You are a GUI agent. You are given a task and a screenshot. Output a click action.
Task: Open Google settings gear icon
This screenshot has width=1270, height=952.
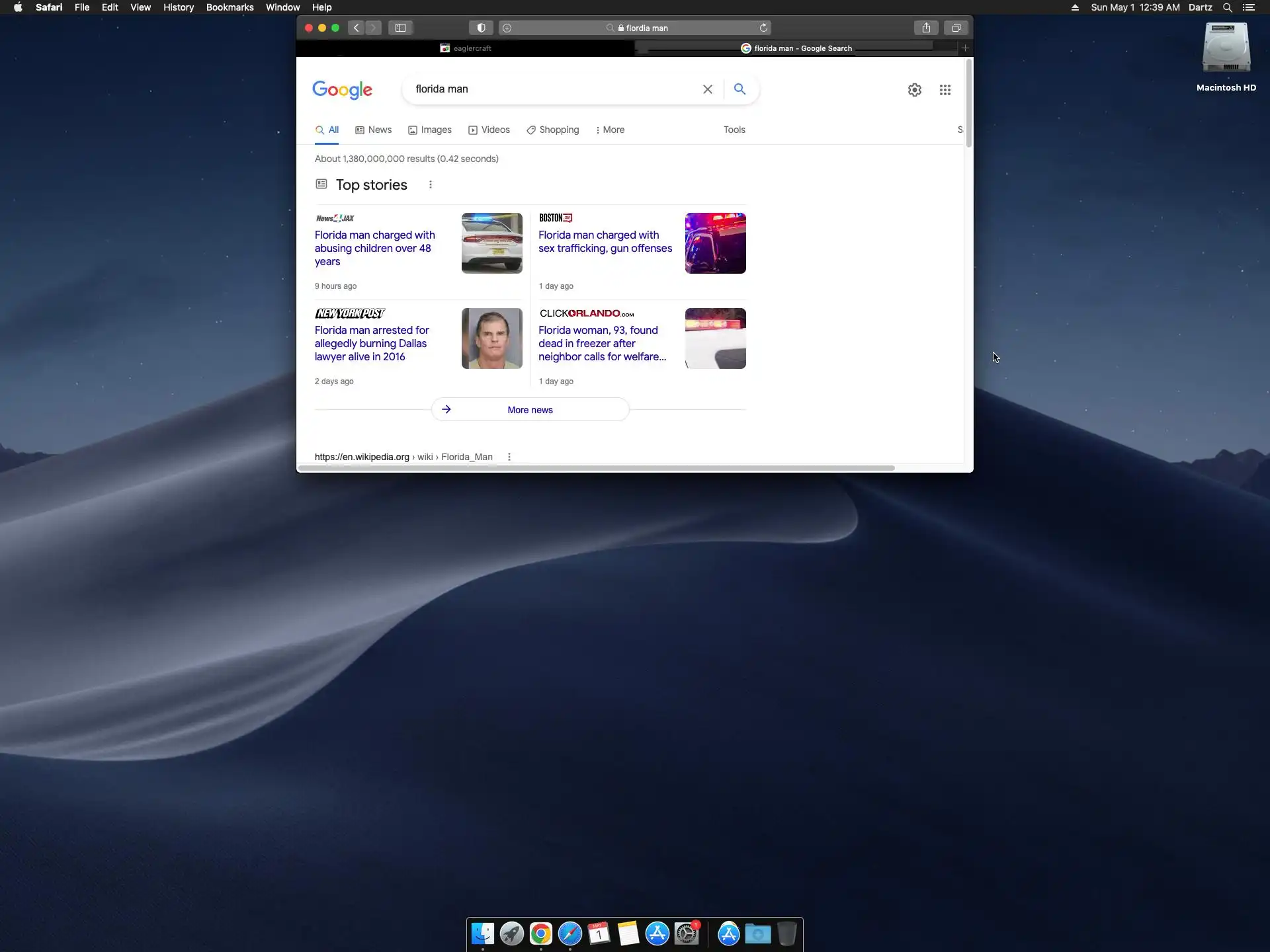click(x=914, y=90)
